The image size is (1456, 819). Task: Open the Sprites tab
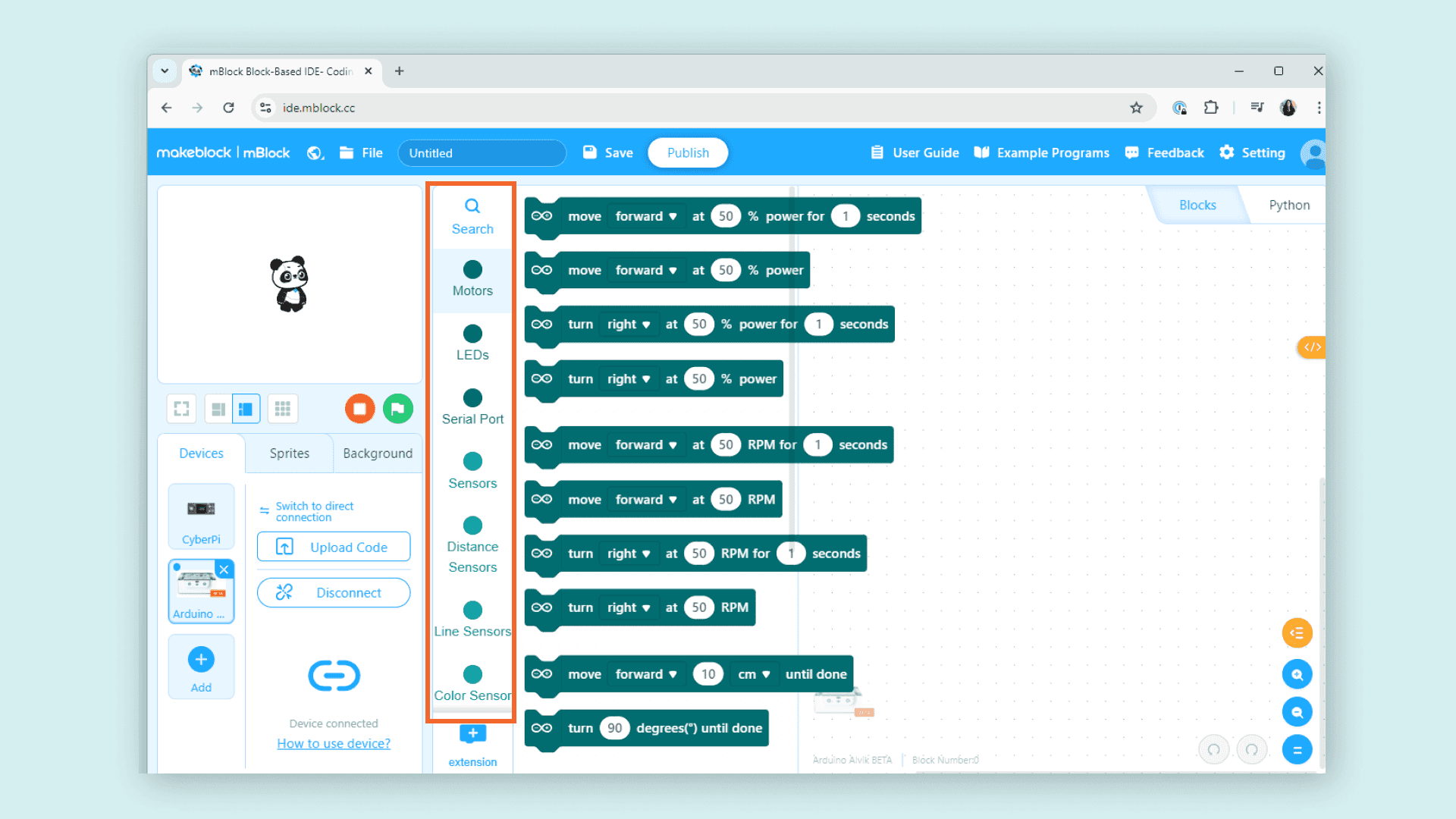click(289, 453)
